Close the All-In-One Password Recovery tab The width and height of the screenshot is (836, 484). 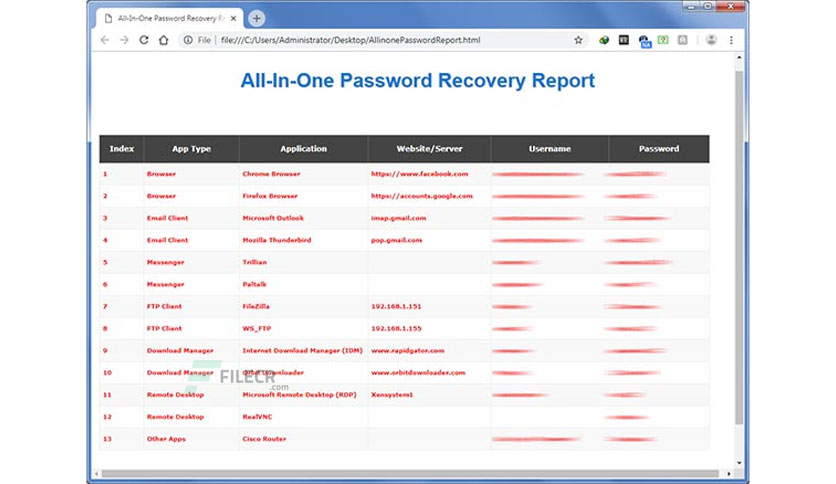tap(234, 19)
